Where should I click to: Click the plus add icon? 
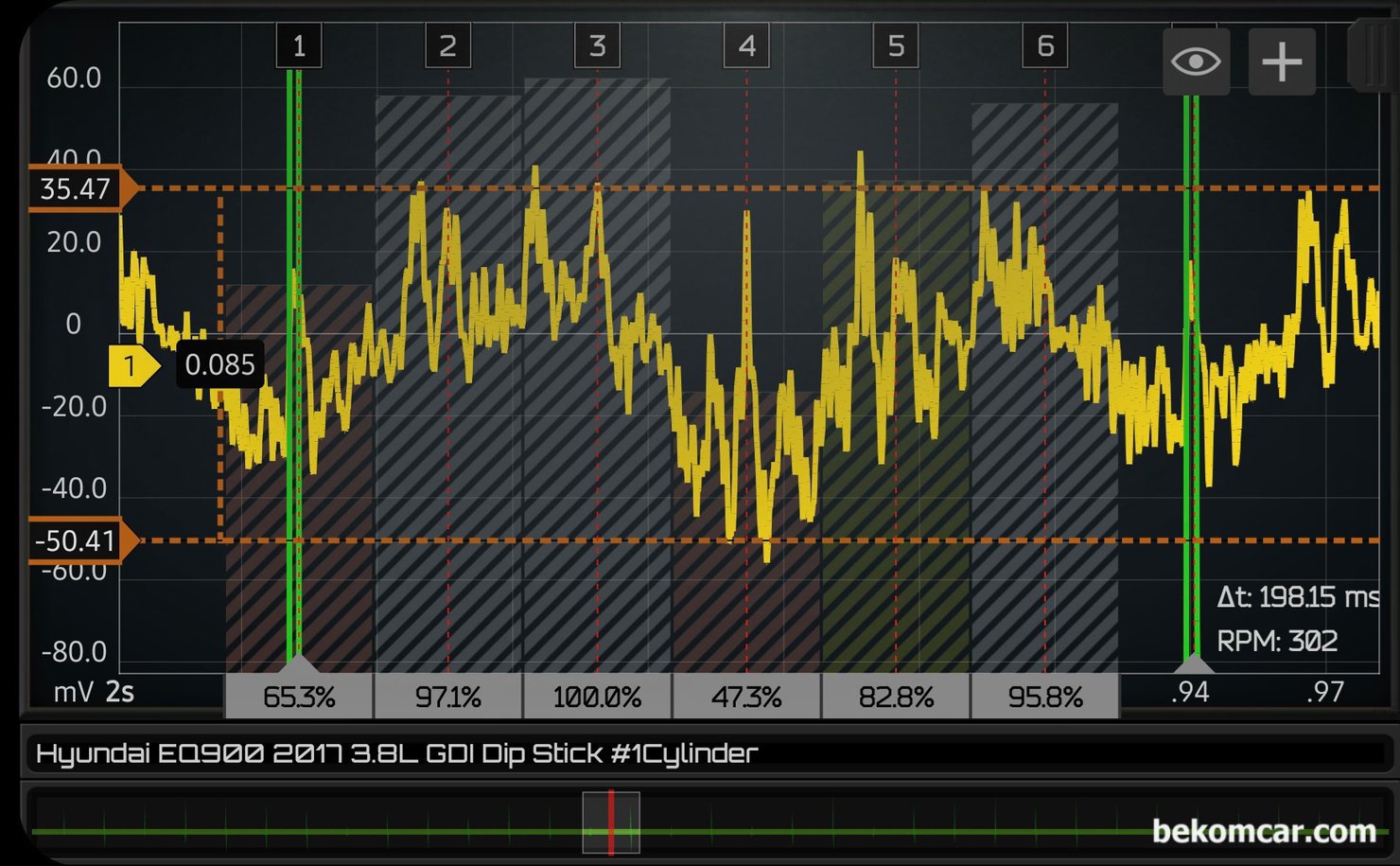tap(1282, 62)
